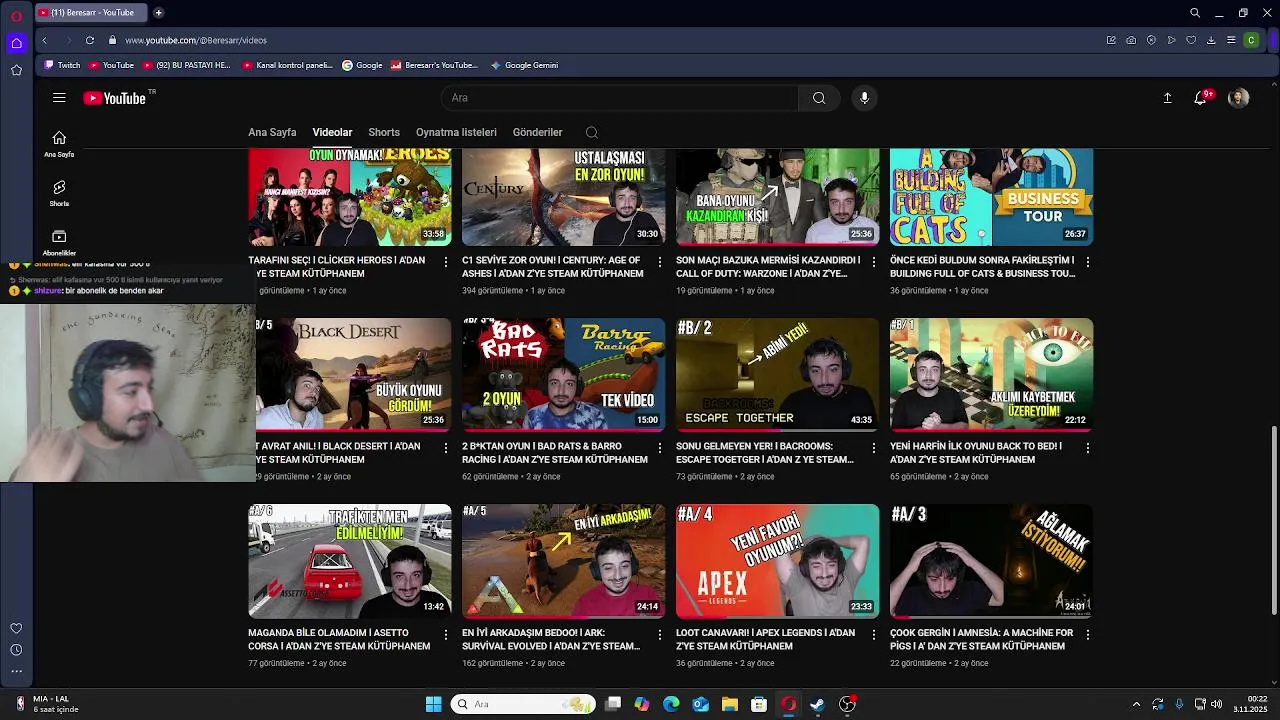Open a new browser tab with plus icon
The image size is (1280, 720).
click(x=158, y=13)
